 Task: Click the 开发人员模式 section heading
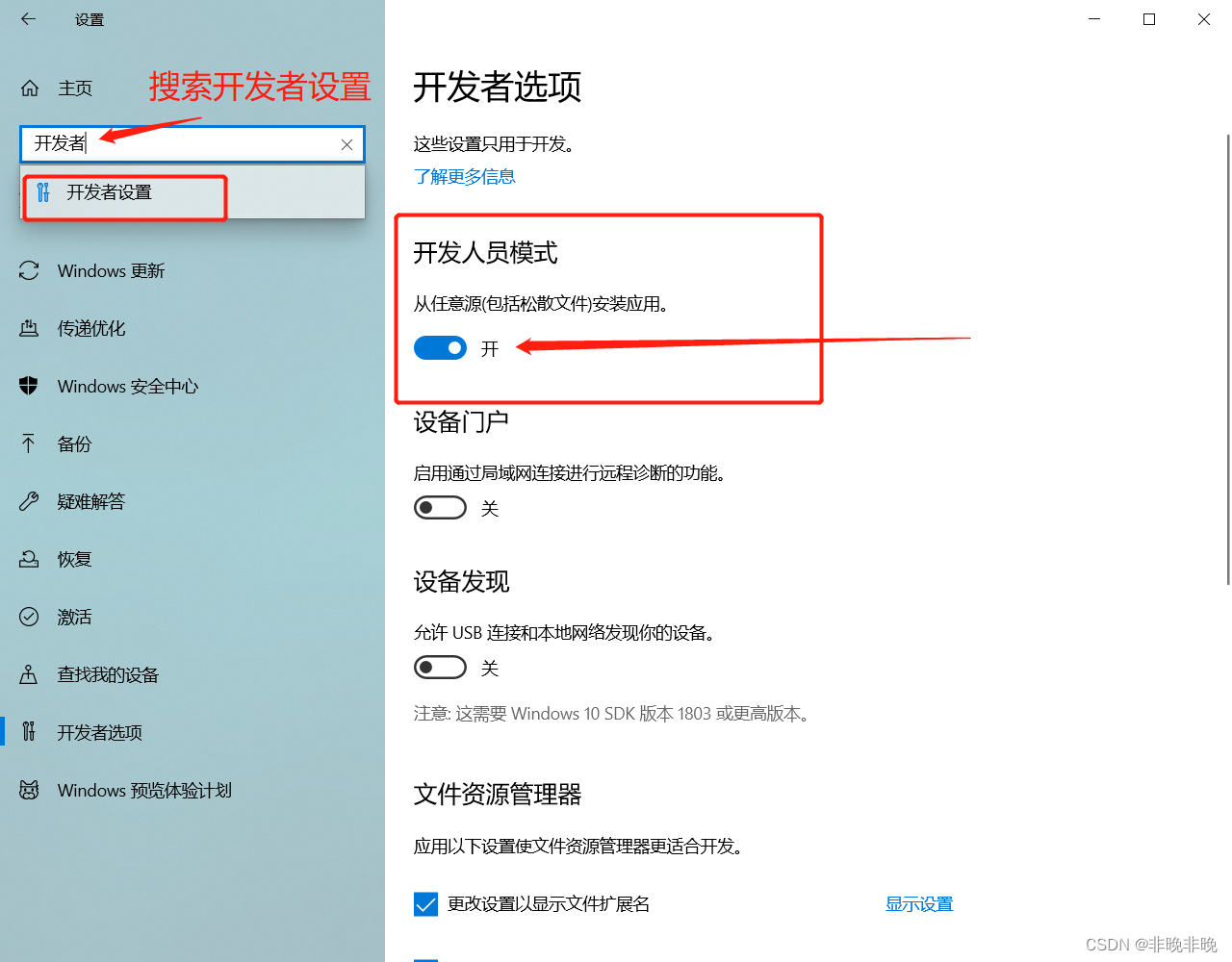point(486,253)
